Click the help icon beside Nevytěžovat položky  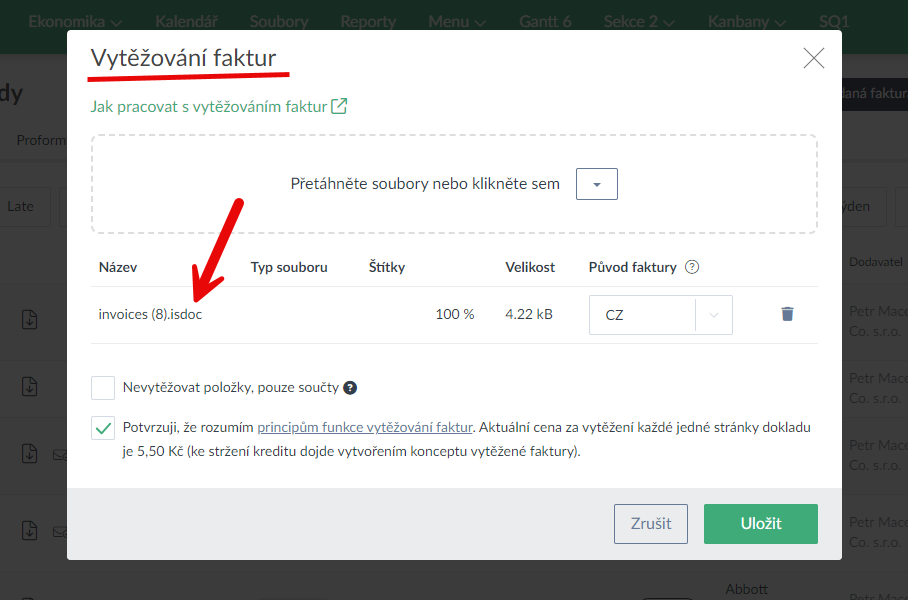click(350, 388)
